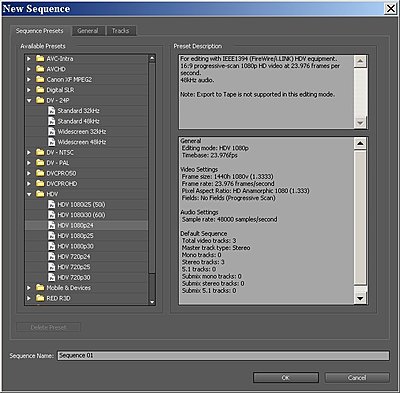Click the HDV 1080i30 (60i) preset icon
The height and width of the screenshot is (393, 400).
51,215
